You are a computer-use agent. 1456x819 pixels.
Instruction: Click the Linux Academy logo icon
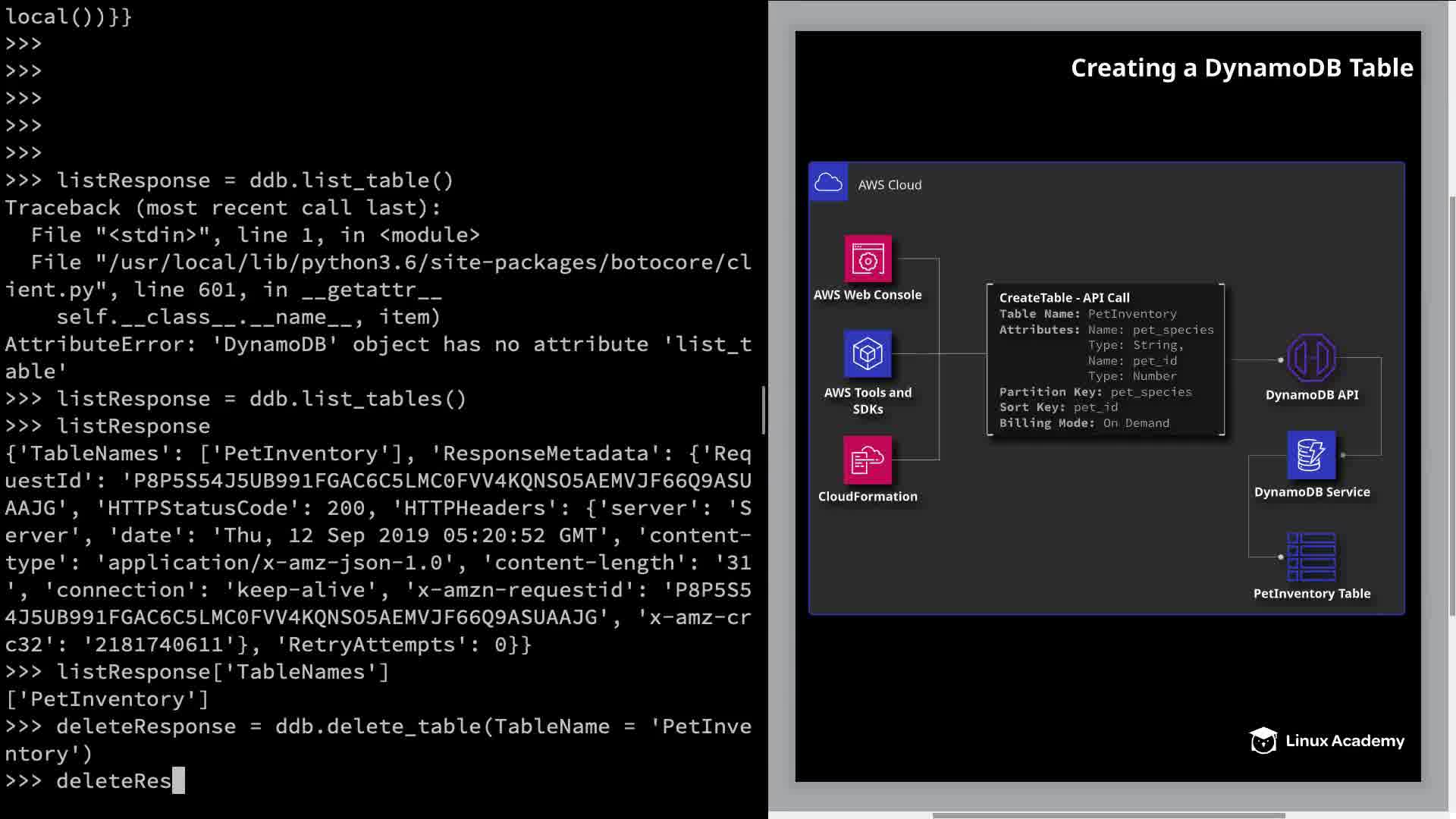(1263, 741)
